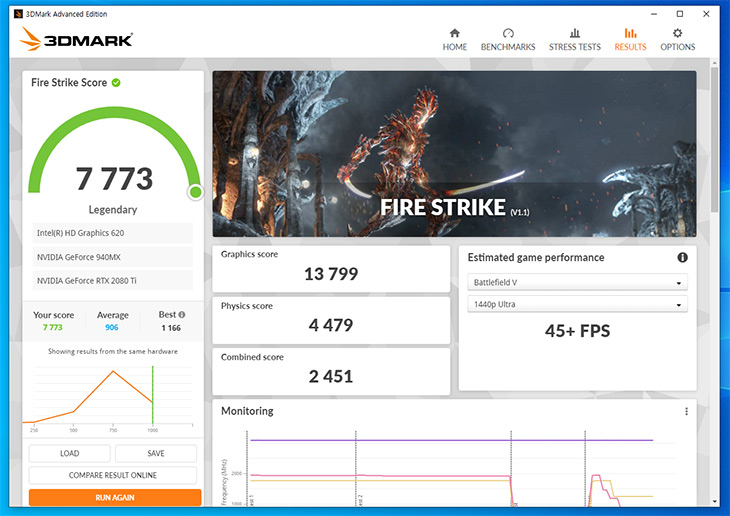Click the Combined score value 2 451
The width and height of the screenshot is (730, 516).
point(331,376)
